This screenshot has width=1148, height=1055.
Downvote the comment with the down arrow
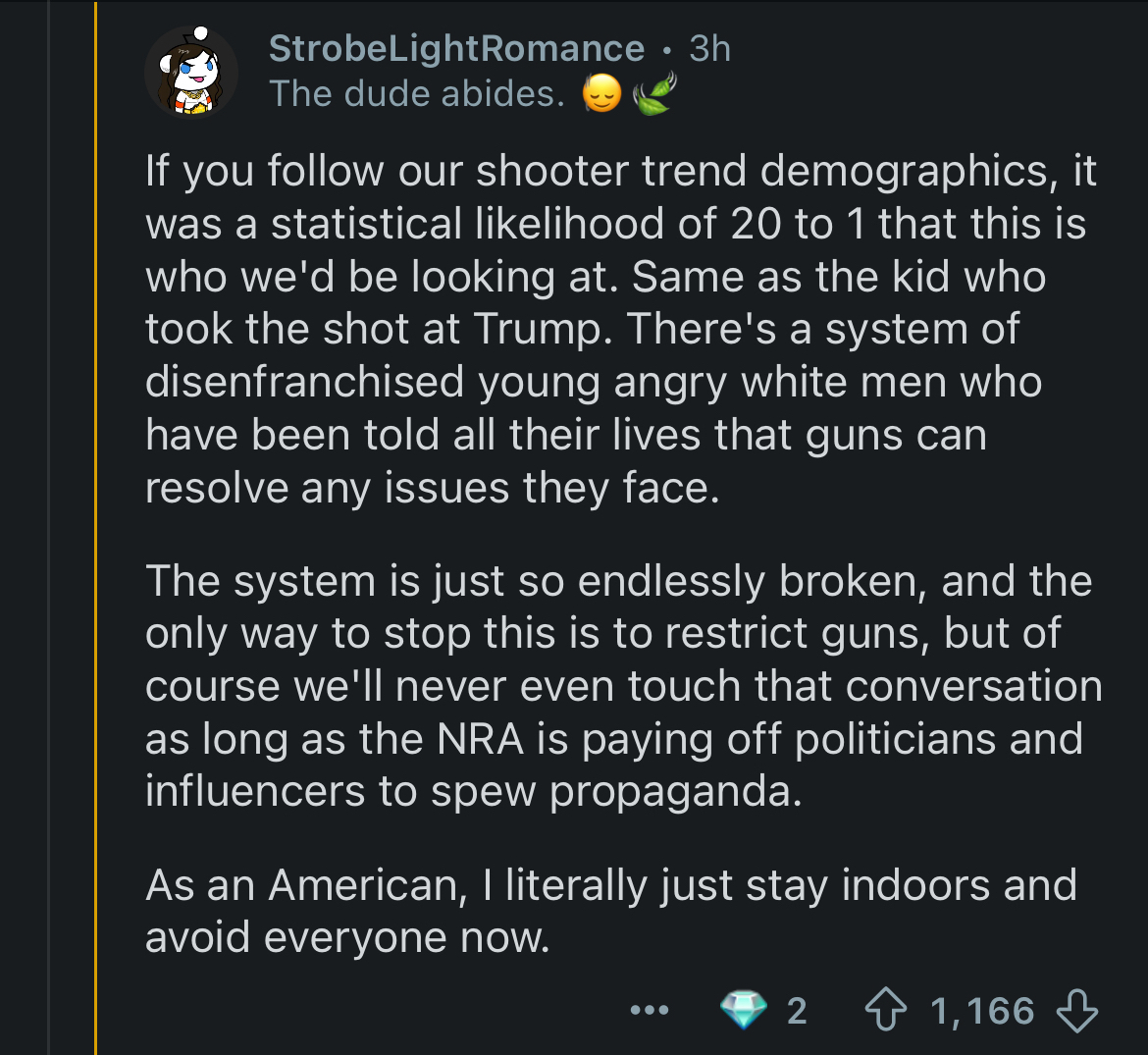click(x=1077, y=1010)
